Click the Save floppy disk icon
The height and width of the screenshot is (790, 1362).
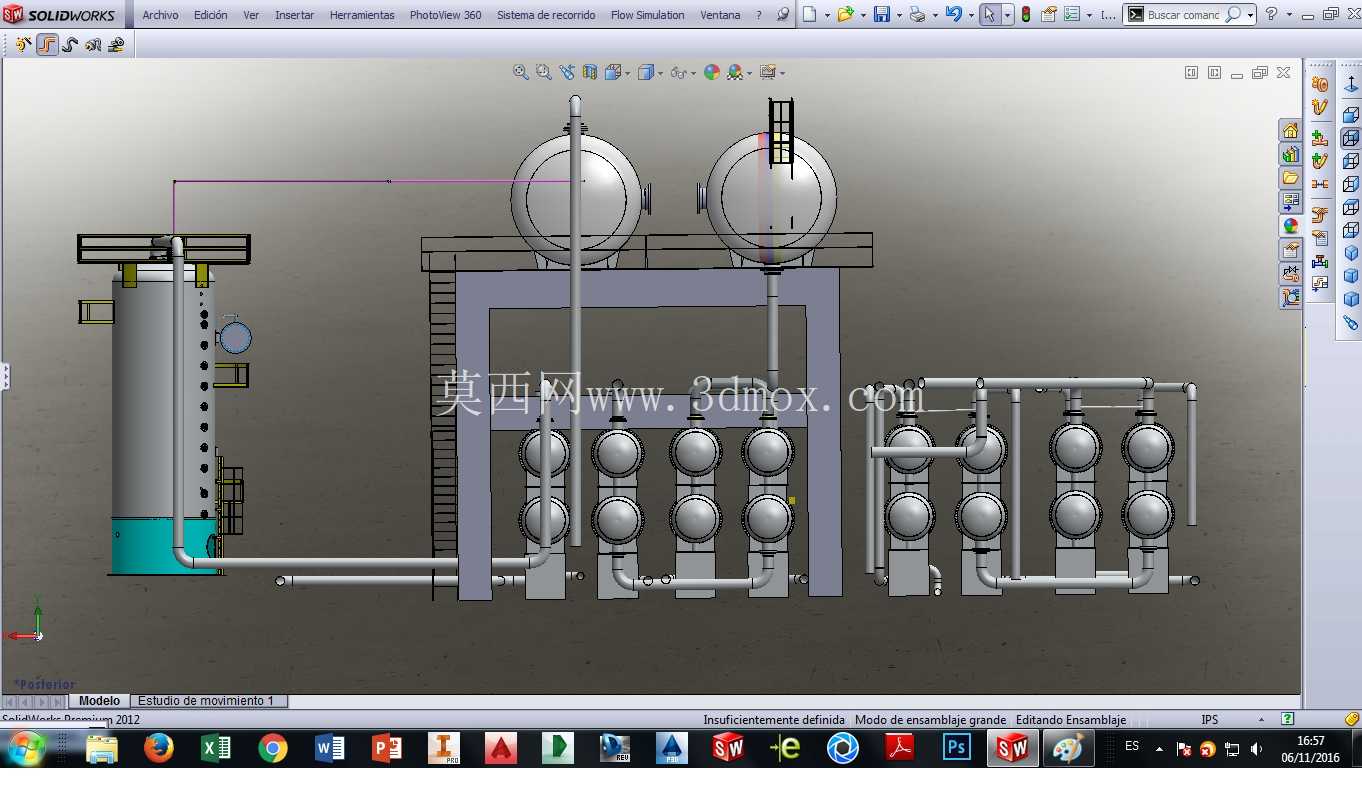click(x=882, y=15)
